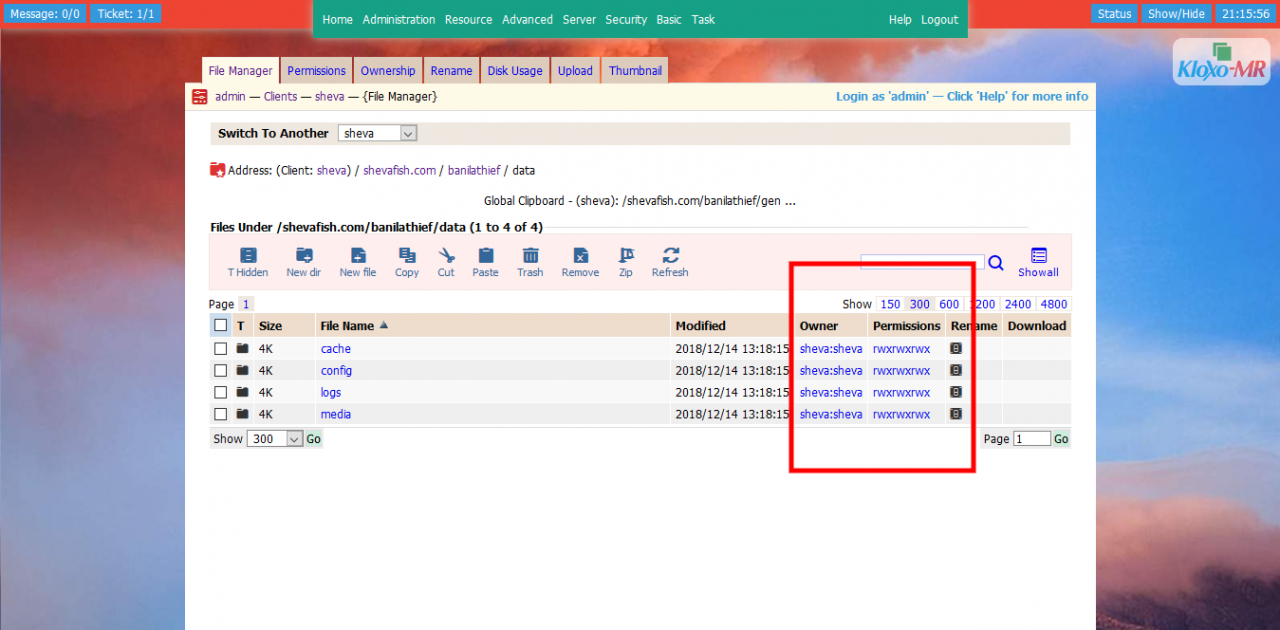
Task: Expand the Show 300 rows dropdown
Action: [x=274, y=439]
